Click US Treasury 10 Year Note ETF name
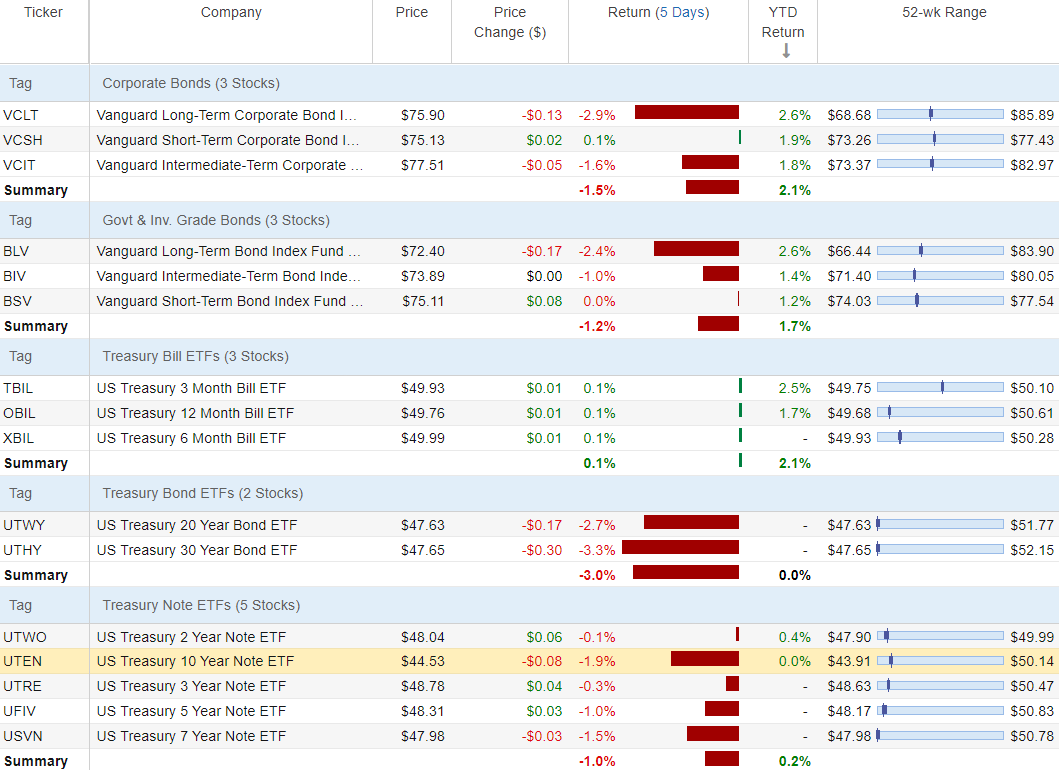Screen dimensions: 1059x770 tap(195, 661)
